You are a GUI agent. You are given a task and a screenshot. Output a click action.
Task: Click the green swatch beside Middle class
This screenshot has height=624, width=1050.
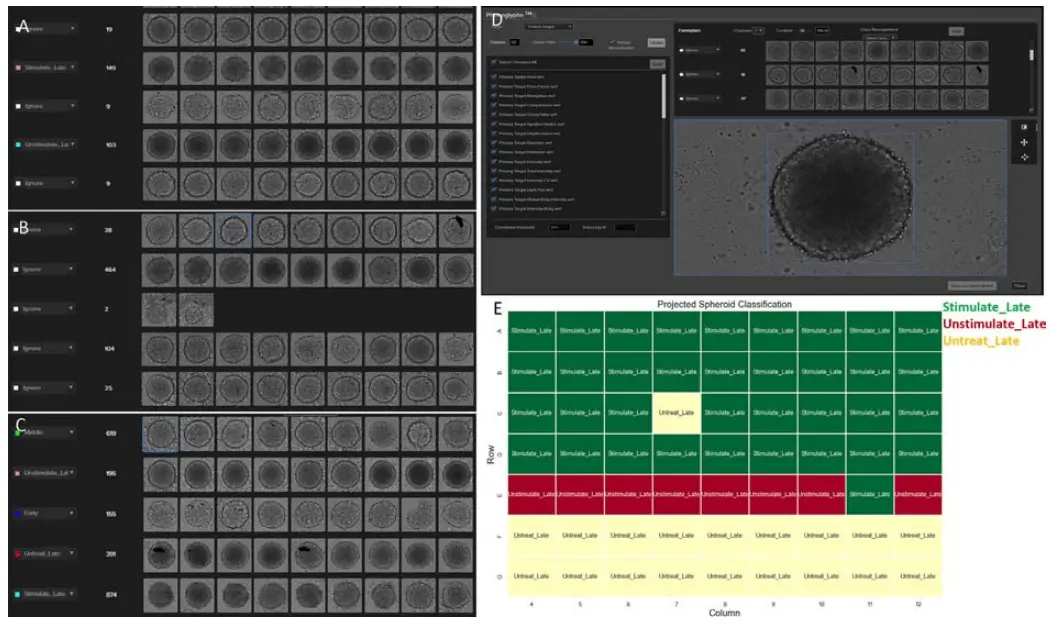click(x=18, y=432)
